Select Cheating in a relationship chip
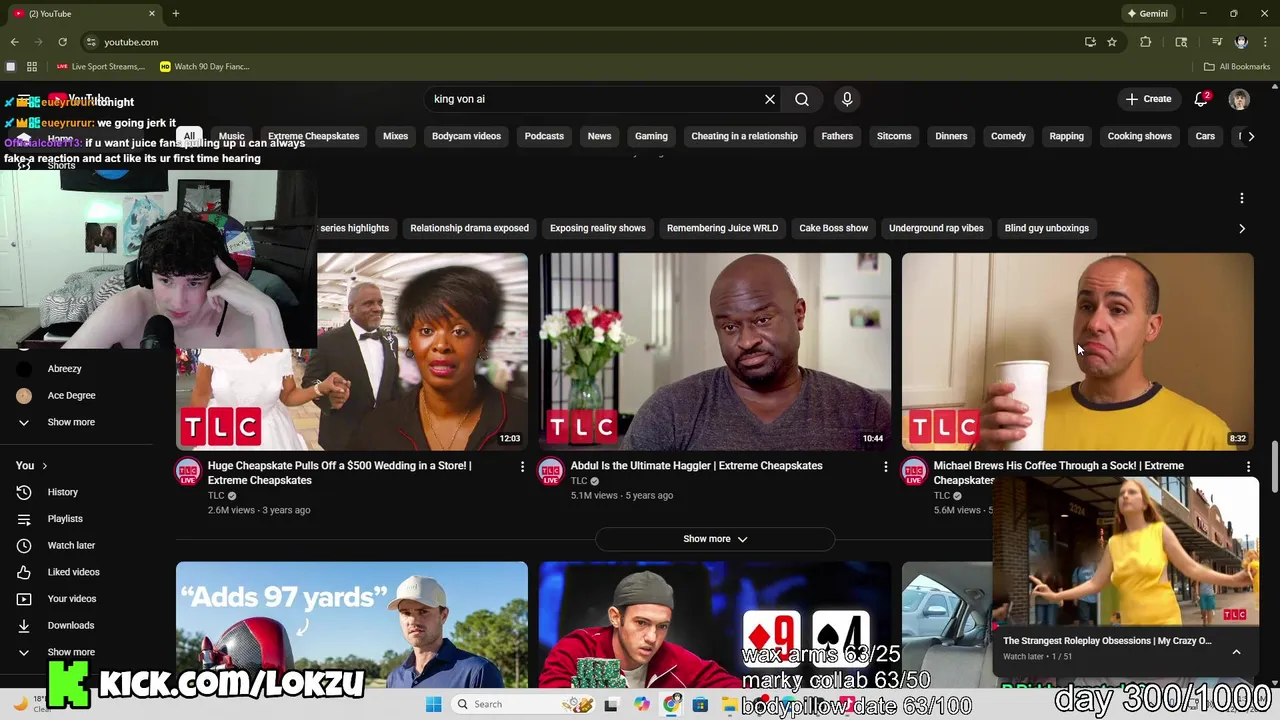This screenshot has height=720, width=1280. pyautogui.click(x=744, y=136)
